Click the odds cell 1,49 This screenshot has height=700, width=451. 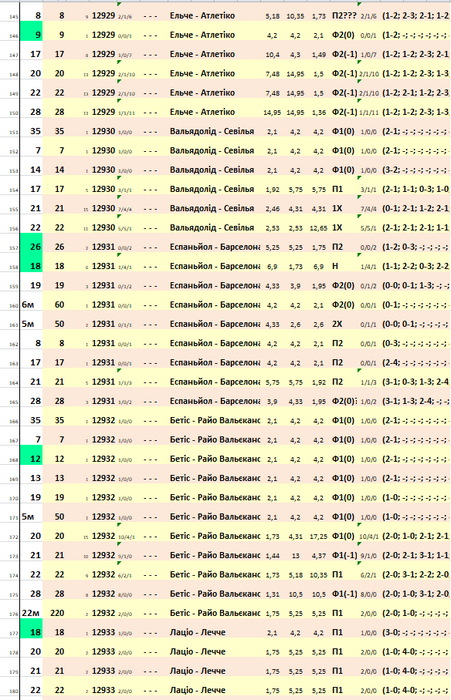(318, 54)
